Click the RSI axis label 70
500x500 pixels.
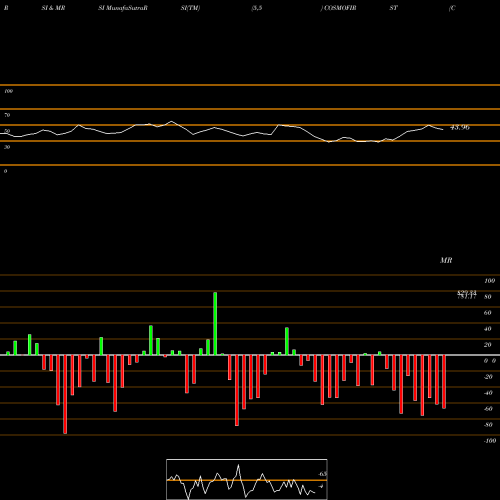click(x=7, y=115)
